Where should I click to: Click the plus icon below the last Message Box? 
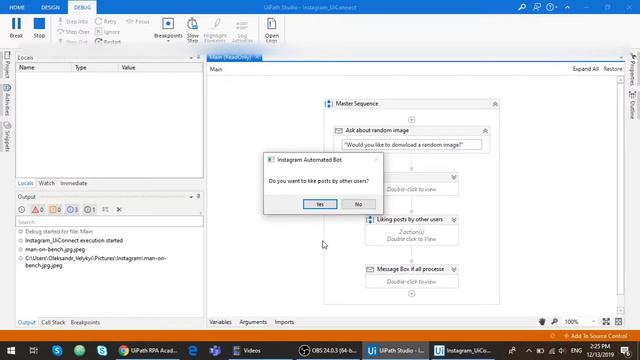(x=411, y=294)
